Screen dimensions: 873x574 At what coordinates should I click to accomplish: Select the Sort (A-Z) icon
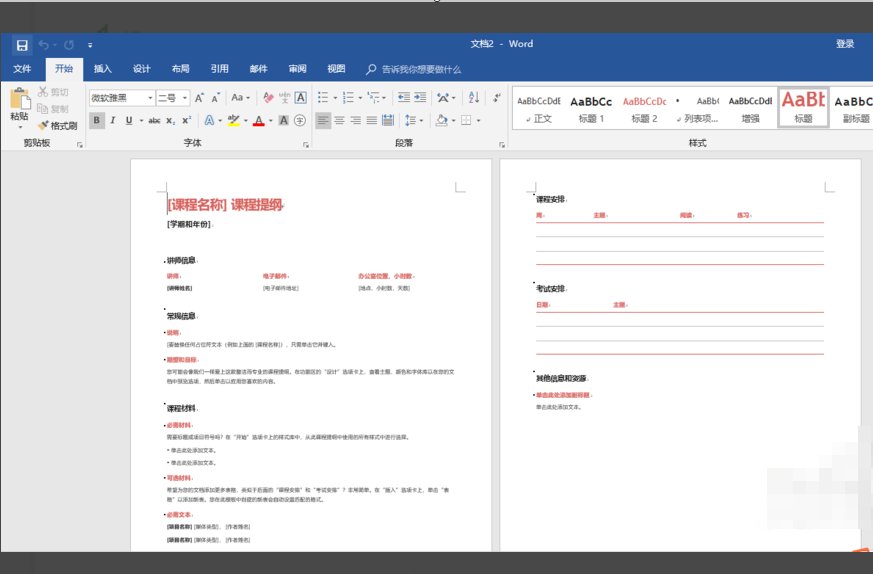[471, 97]
